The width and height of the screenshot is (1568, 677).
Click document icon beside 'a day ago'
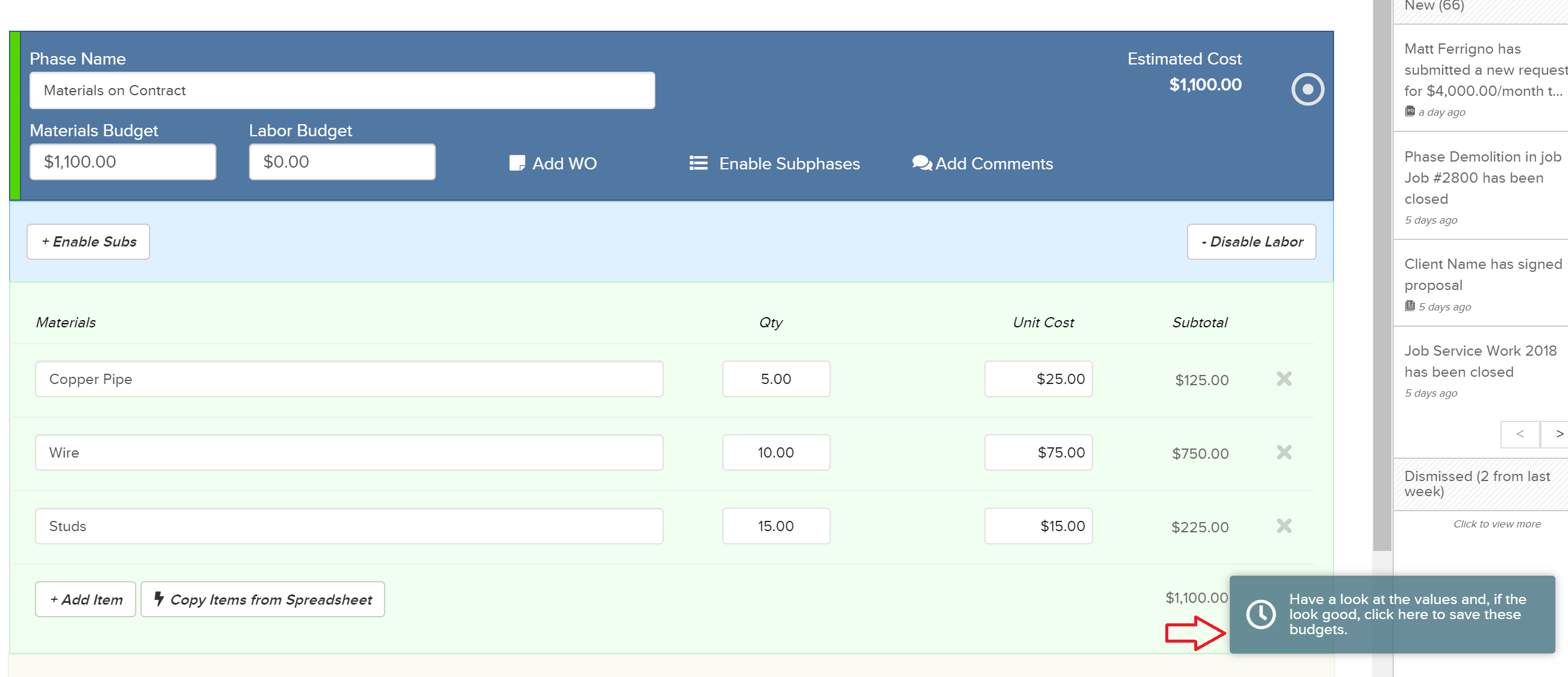[1409, 112]
